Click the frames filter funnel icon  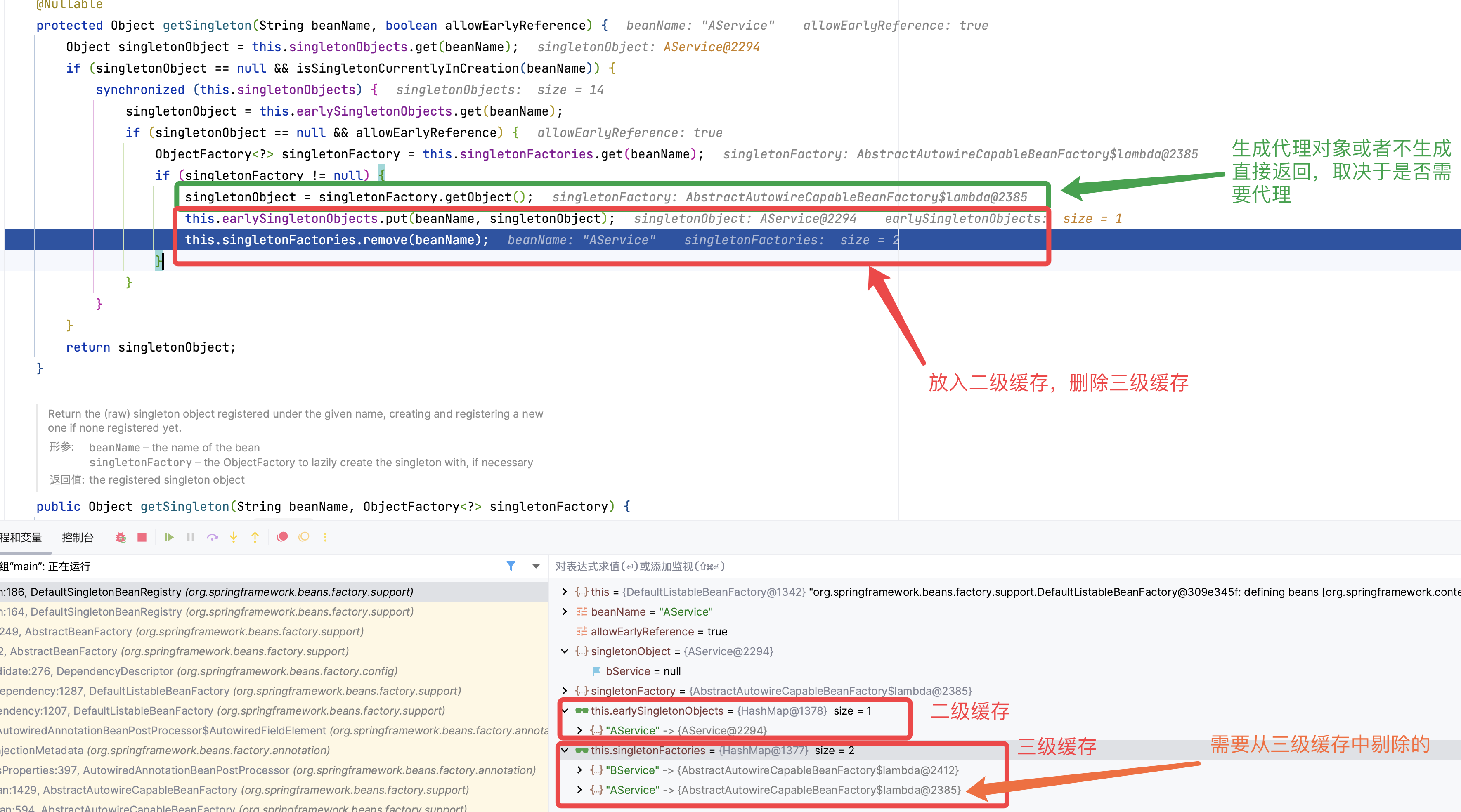click(511, 566)
